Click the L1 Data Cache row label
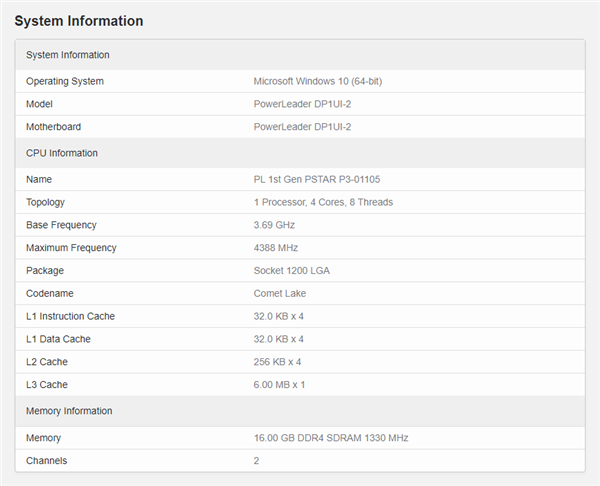 pos(58,339)
